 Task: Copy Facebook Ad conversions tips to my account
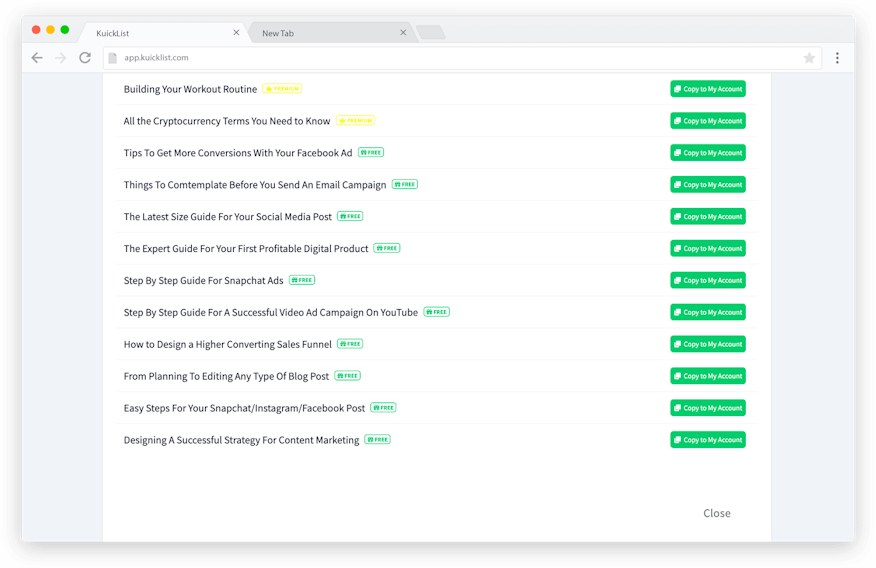(707, 153)
